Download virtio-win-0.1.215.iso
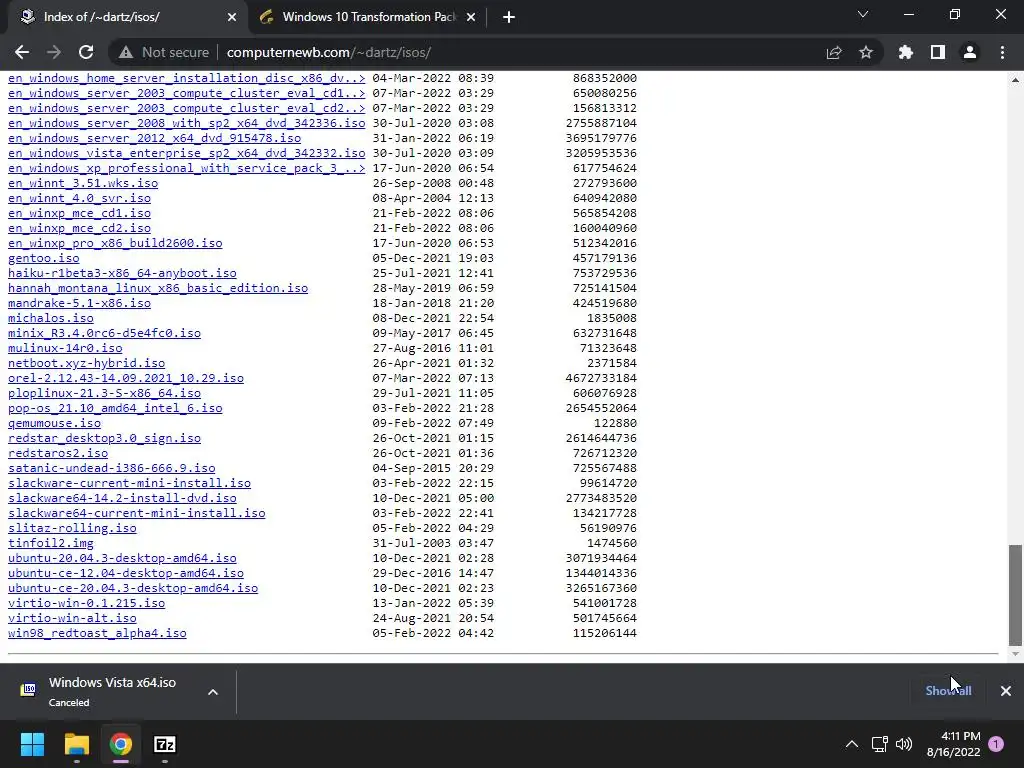This screenshot has height=768, width=1024. pos(86,604)
